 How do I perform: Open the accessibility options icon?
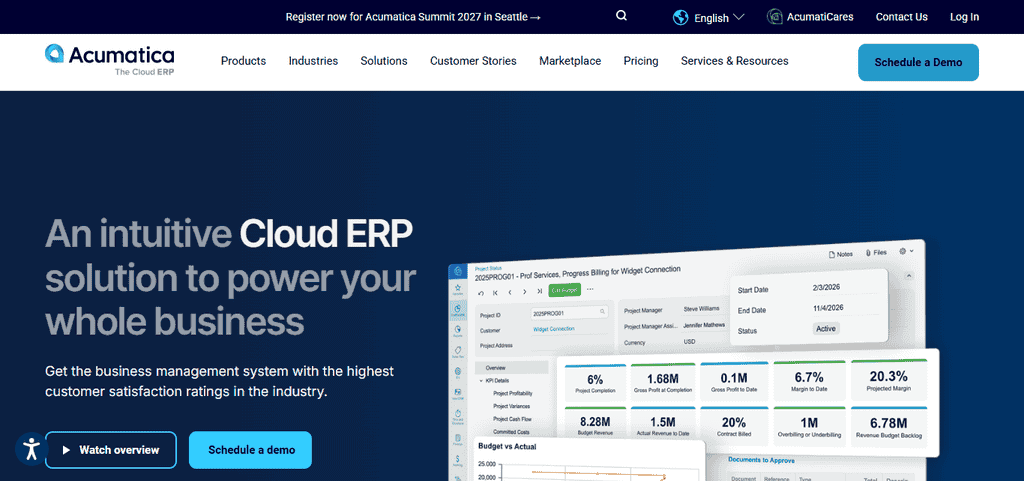point(31,448)
